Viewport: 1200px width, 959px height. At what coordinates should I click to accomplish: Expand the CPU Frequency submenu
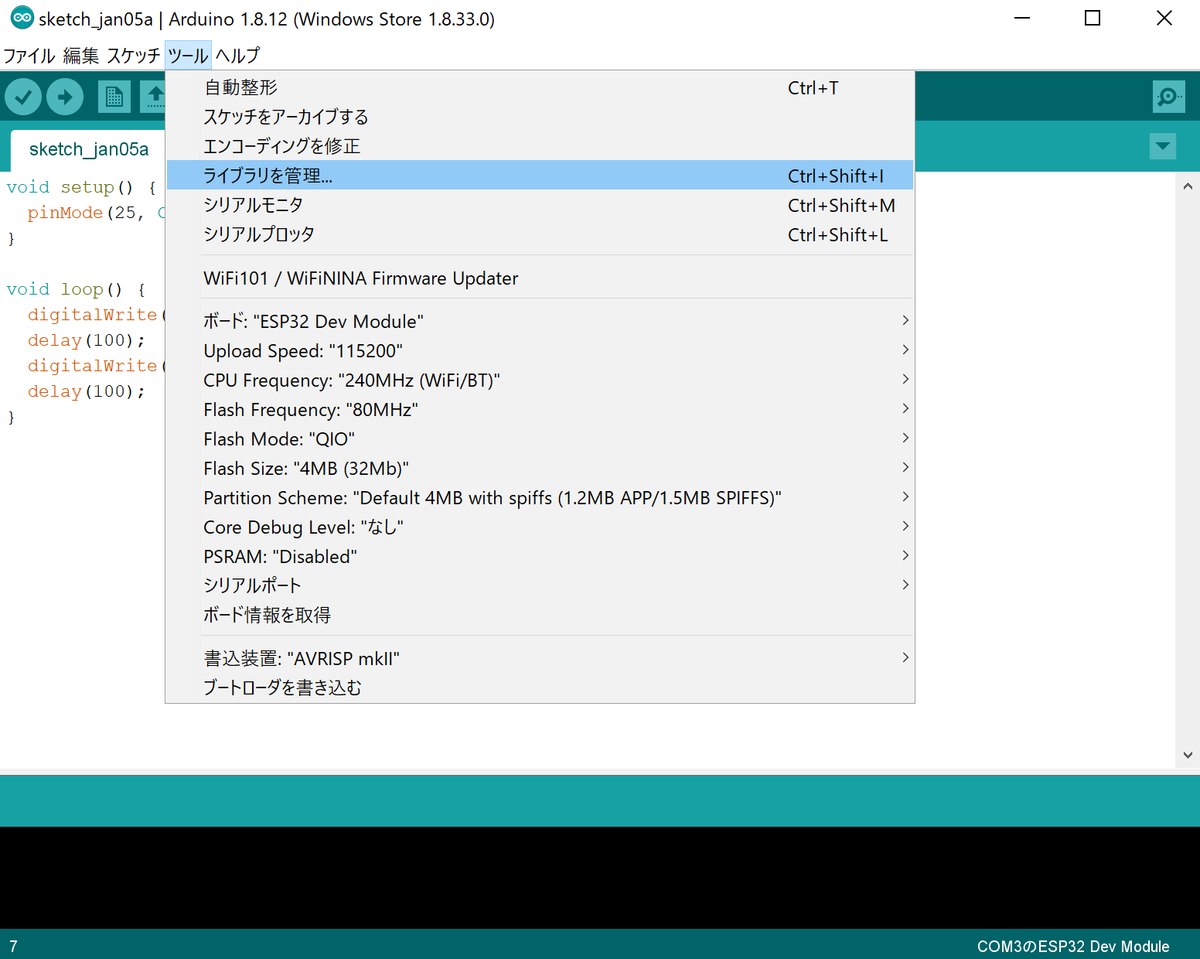(x=540, y=380)
